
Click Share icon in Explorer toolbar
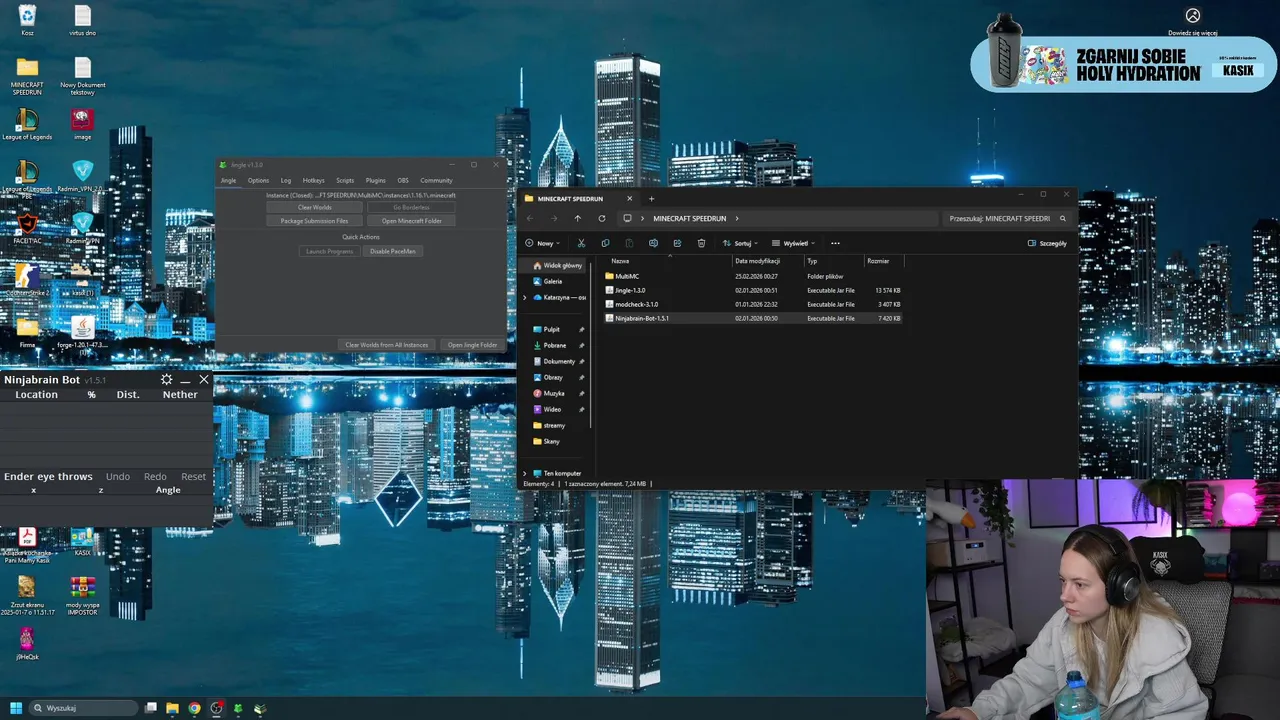click(x=677, y=243)
